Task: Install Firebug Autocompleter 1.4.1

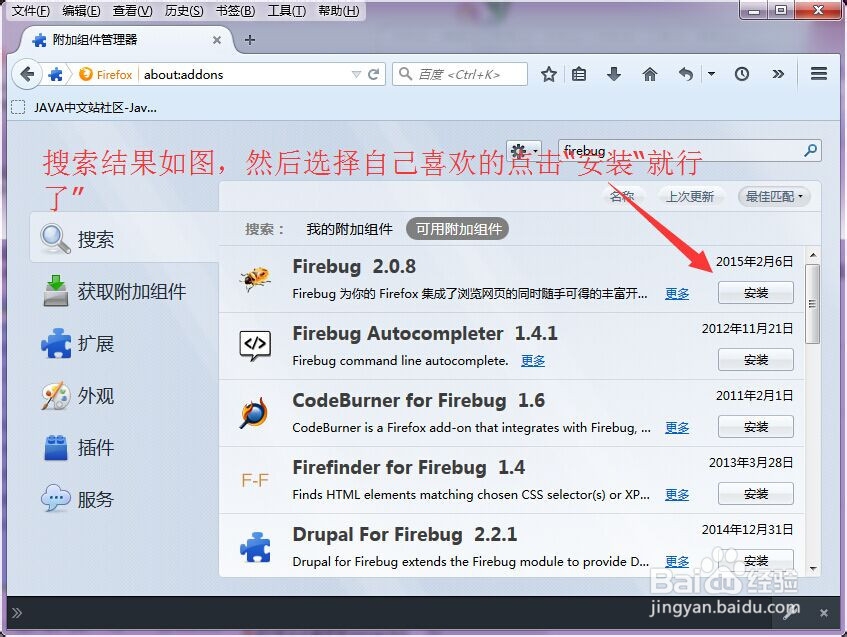Action: 755,359
